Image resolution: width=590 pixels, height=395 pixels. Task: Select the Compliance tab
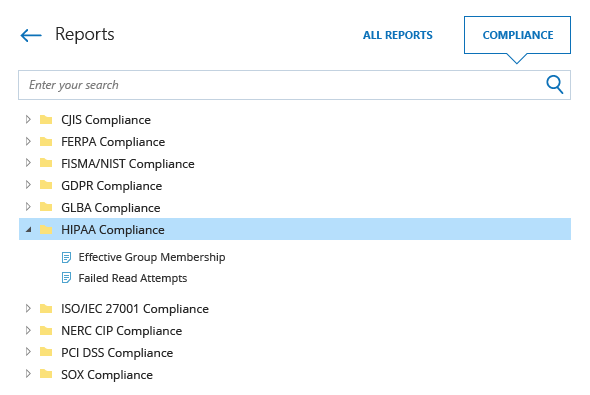coord(517,35)
